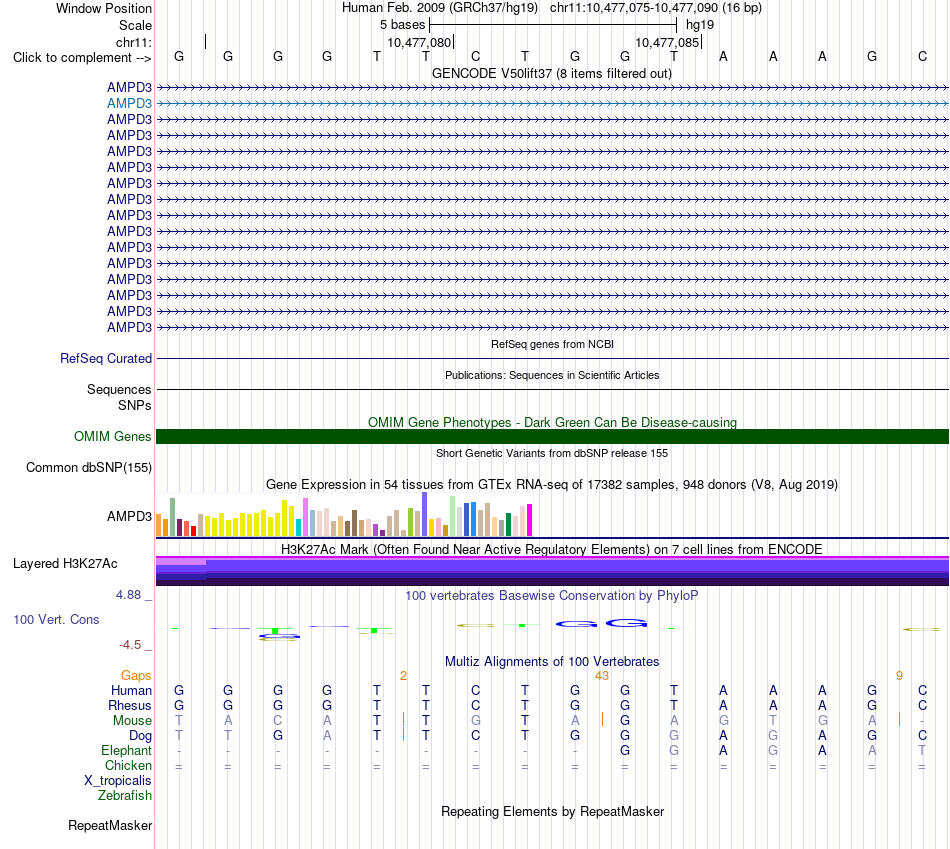Open the GTEx Gene Expression track title
This screenshot has height=849, width=950.
click(x=552, y=484)
